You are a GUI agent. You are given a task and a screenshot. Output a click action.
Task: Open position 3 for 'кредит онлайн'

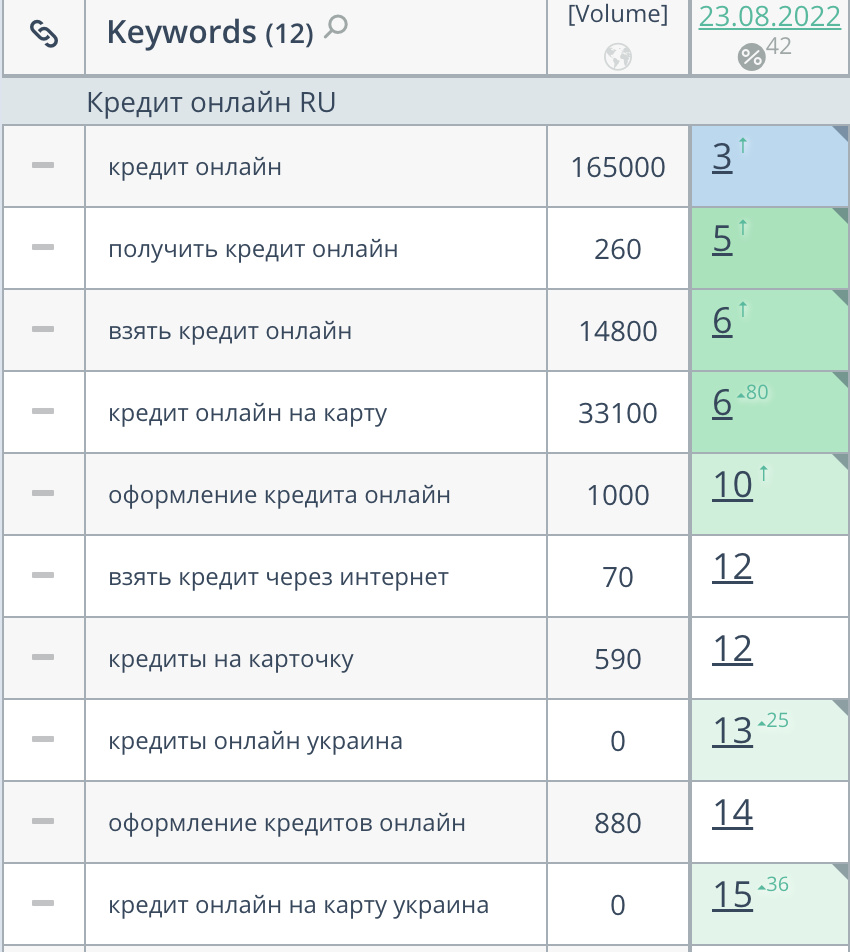722,157
